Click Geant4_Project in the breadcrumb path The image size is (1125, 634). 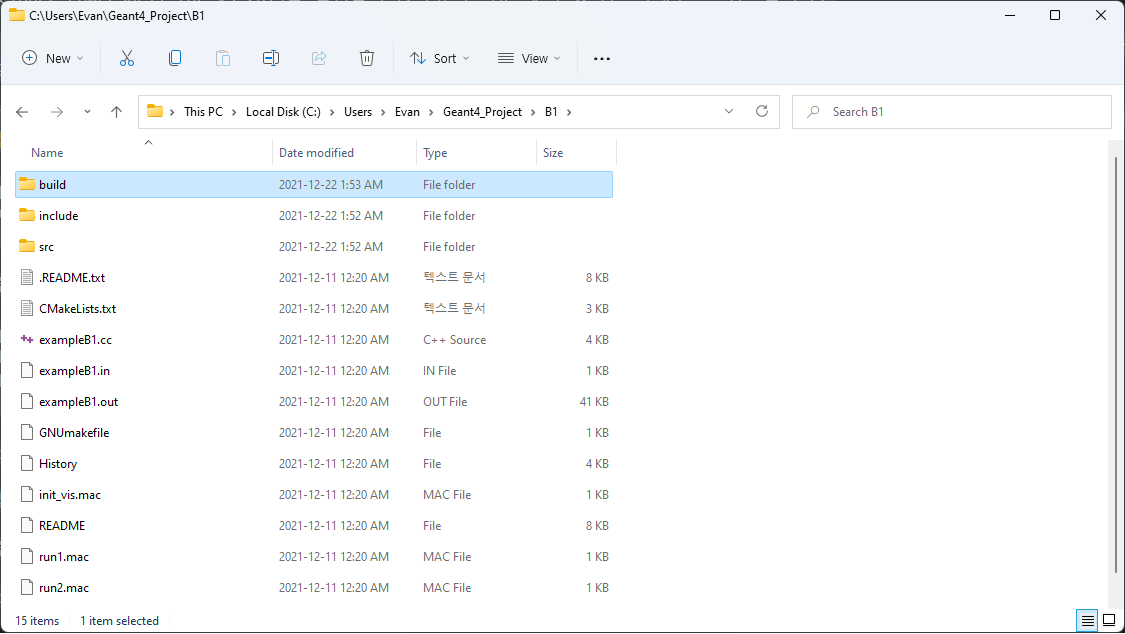482,112
